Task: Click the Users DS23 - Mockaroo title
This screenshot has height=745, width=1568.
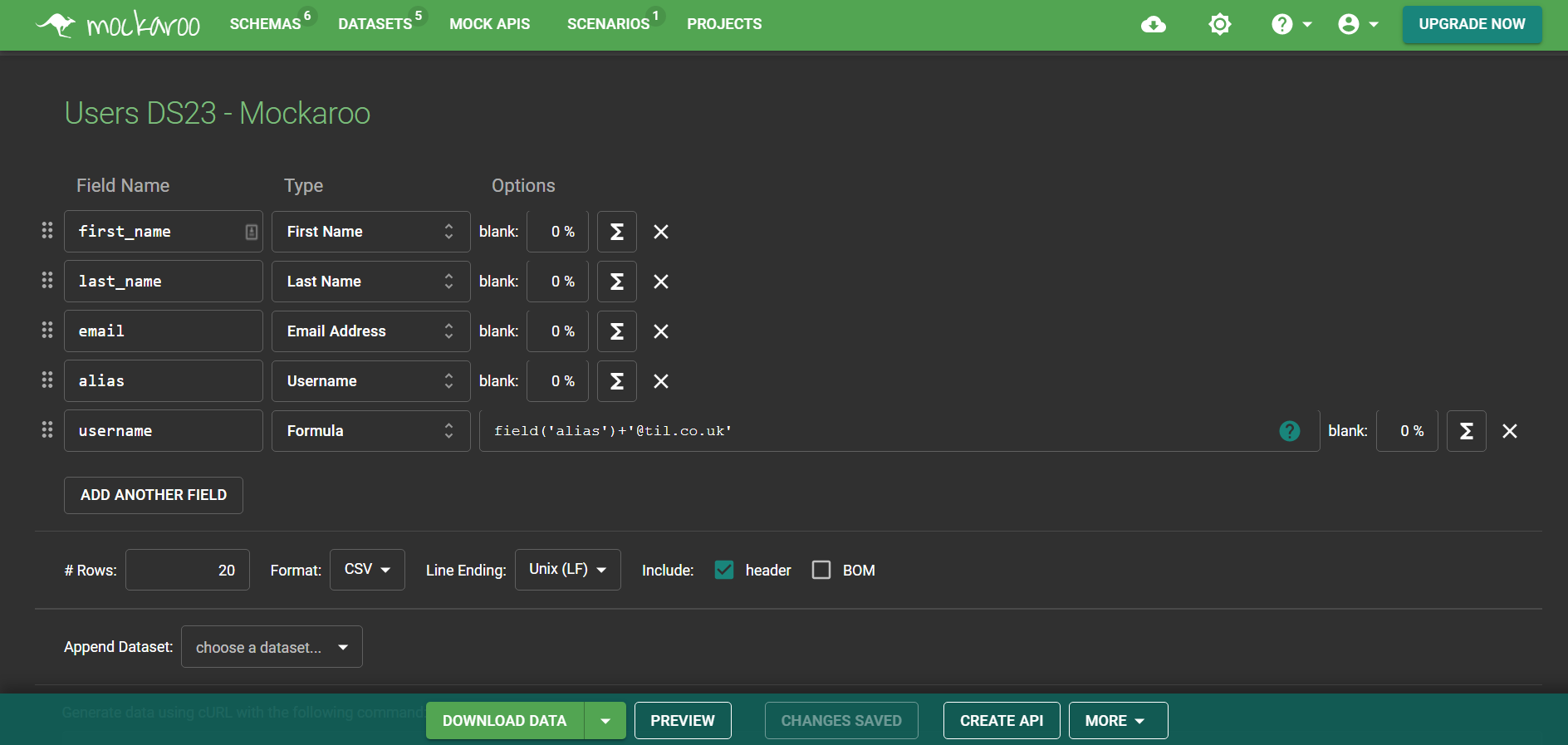Action: point(218,113)
